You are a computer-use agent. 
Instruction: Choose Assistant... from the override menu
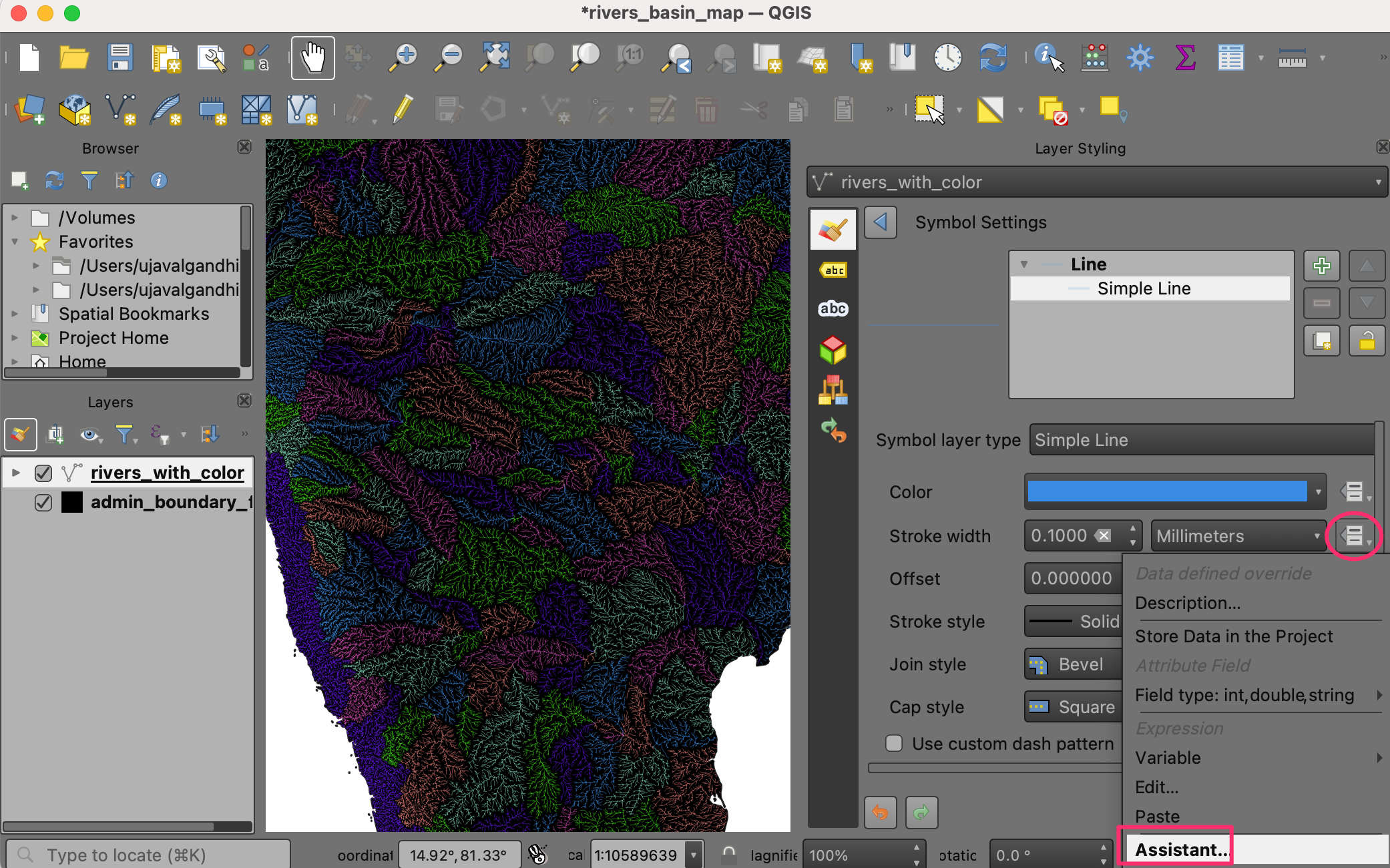(x=1182, y=850)
